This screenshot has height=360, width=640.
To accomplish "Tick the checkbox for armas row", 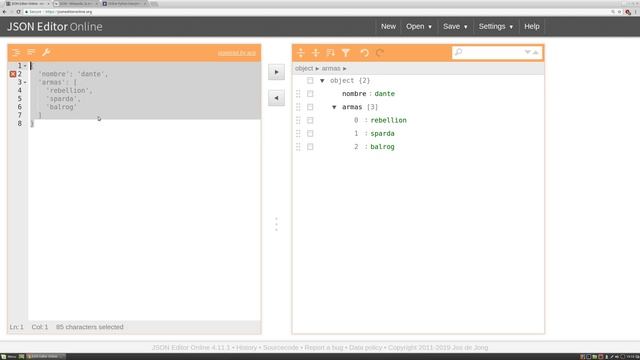I will click(x=310, y=107).
